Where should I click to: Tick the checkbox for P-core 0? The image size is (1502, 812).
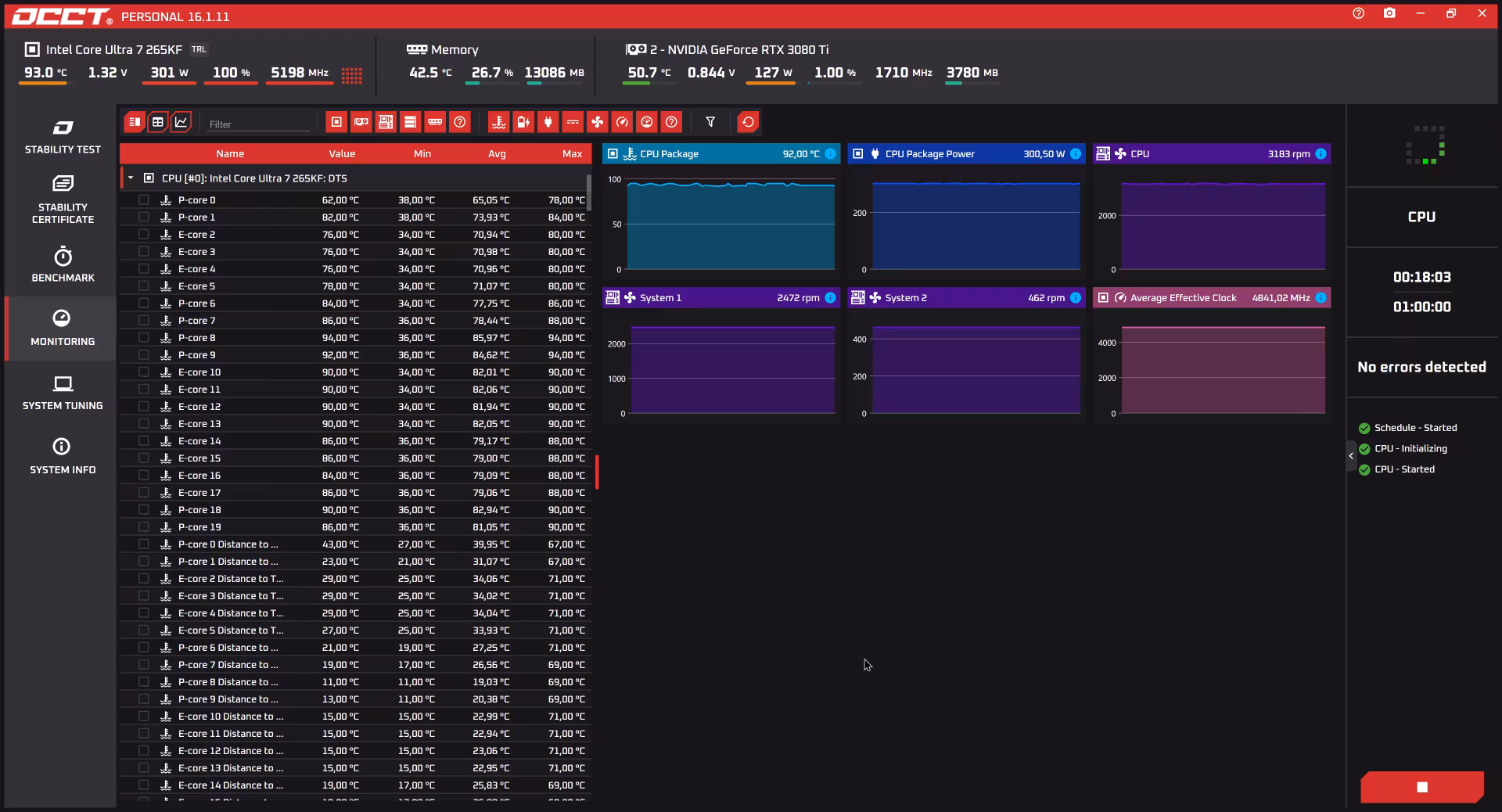pos(144,200)
